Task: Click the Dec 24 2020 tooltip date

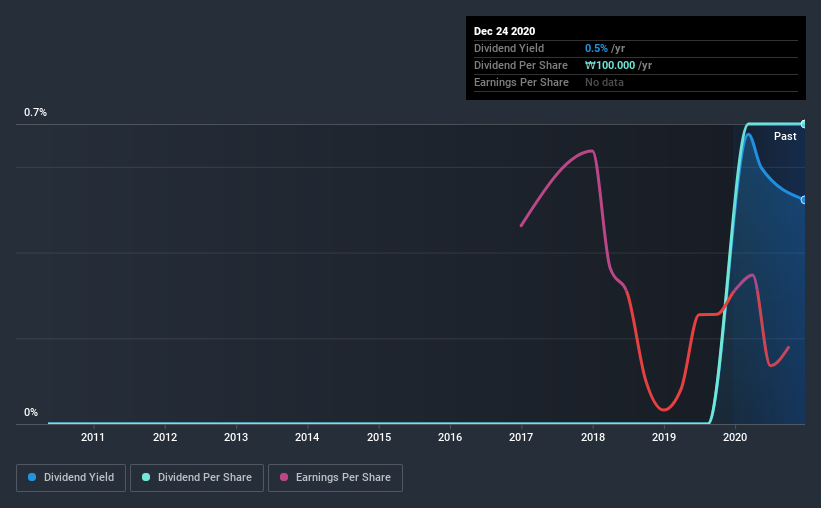Action: 504,31
